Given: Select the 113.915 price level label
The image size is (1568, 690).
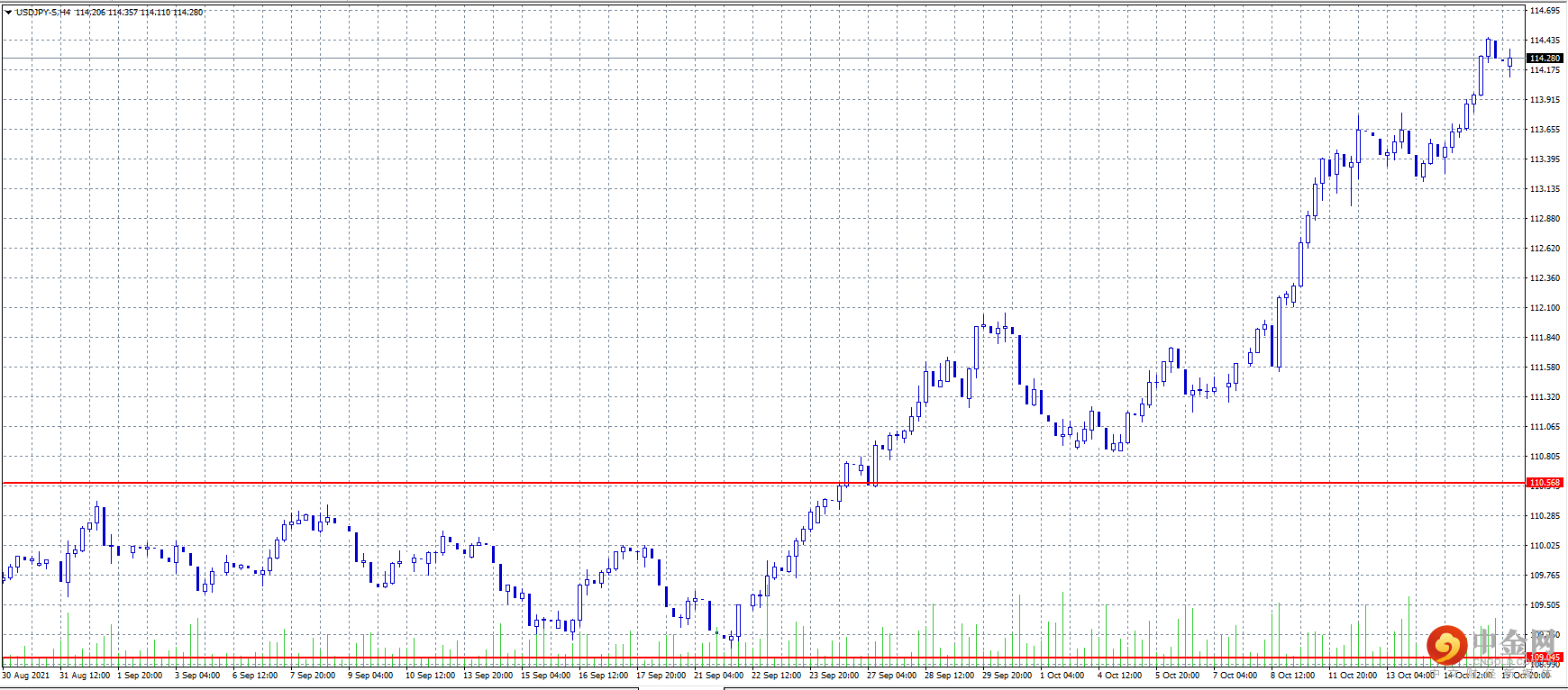Looking at the screenshot, I should point(1545,100).
